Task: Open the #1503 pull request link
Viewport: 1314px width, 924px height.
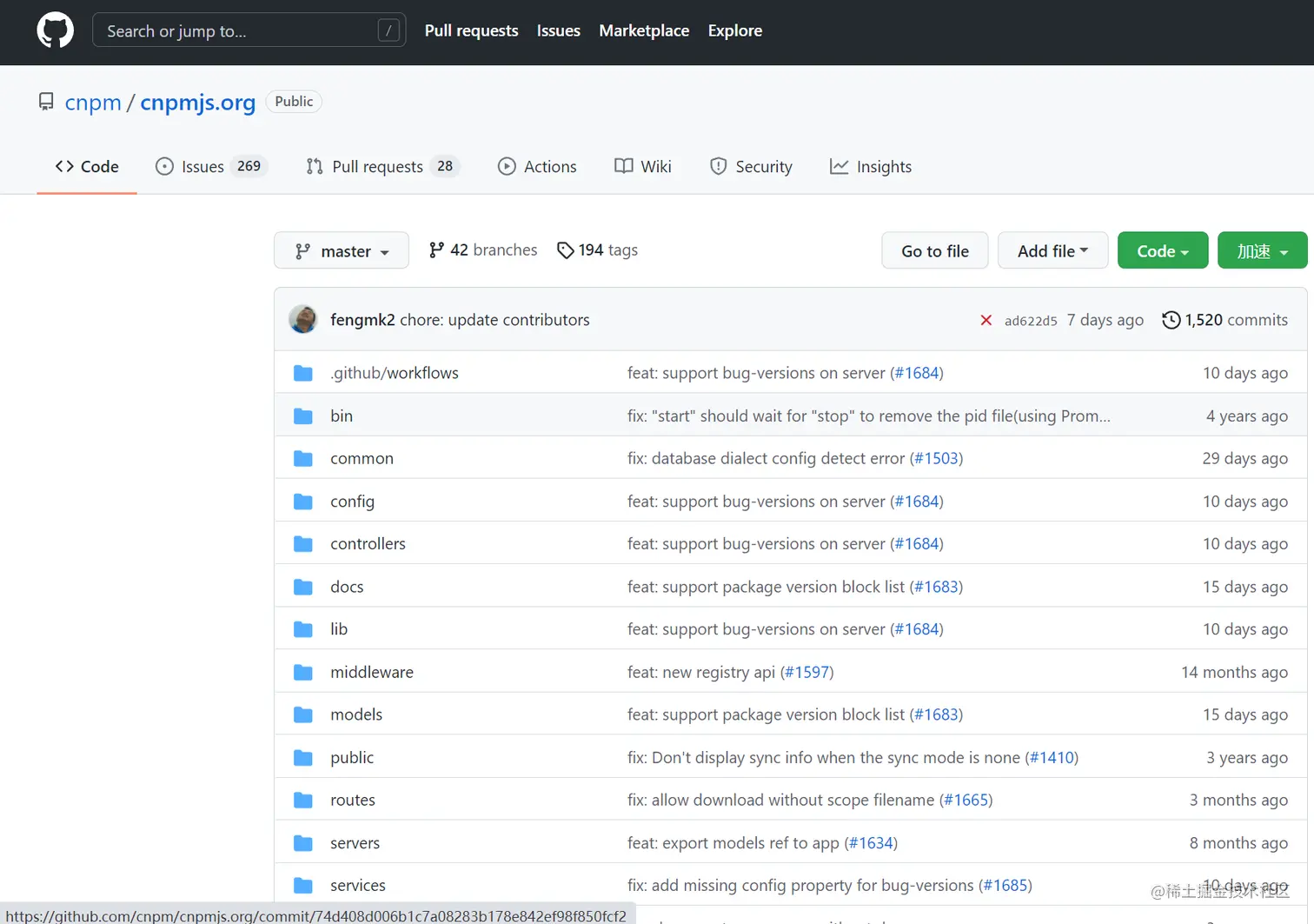Action: pos(936,458)
